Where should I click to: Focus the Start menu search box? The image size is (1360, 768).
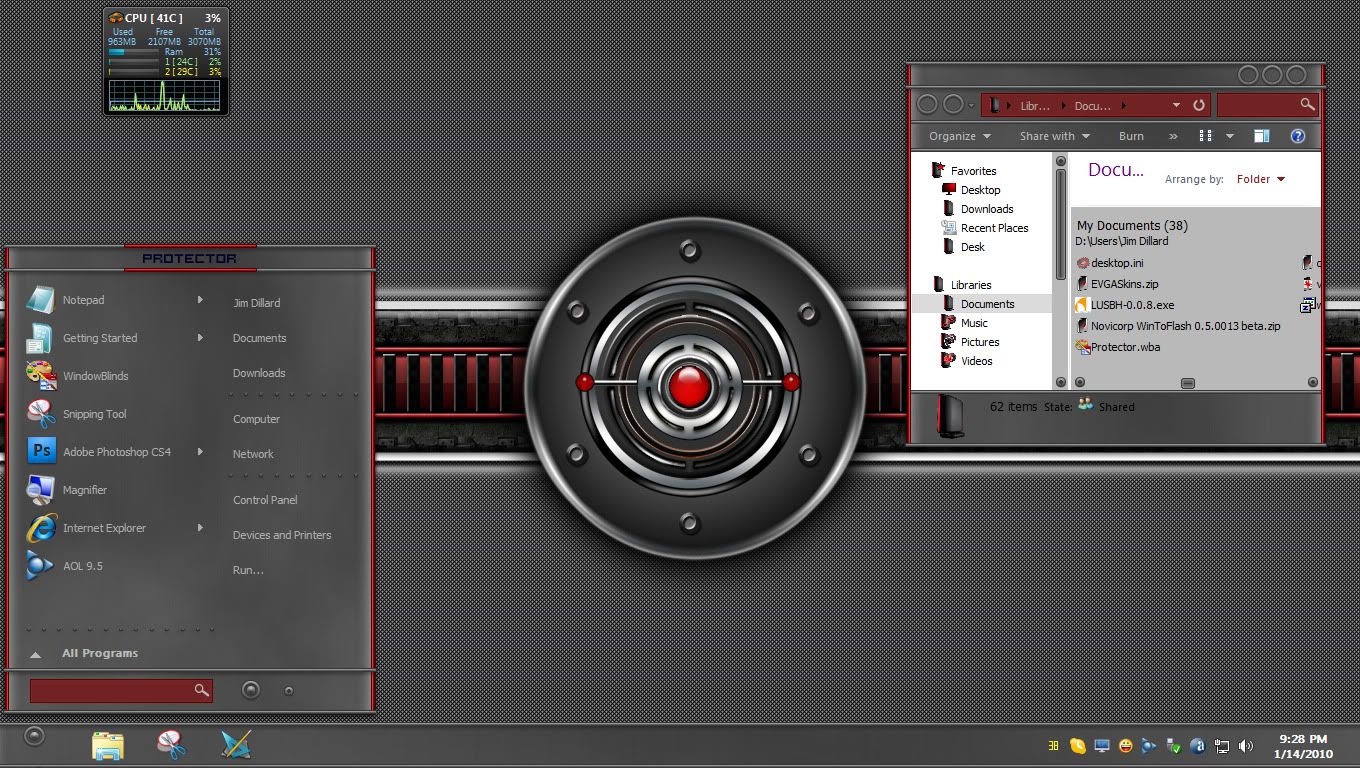point(121,690)
